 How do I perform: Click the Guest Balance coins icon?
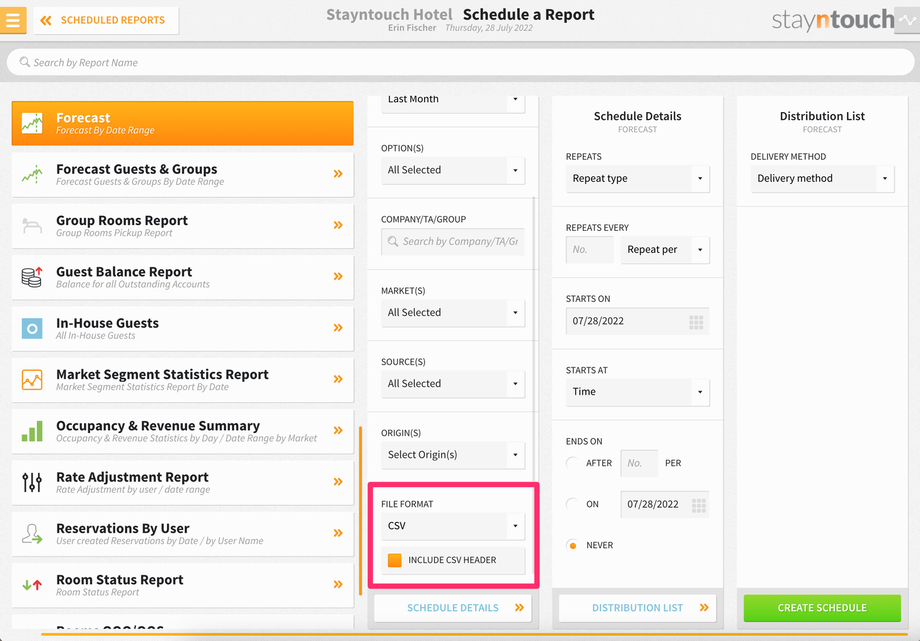click(x=32, y=276)
